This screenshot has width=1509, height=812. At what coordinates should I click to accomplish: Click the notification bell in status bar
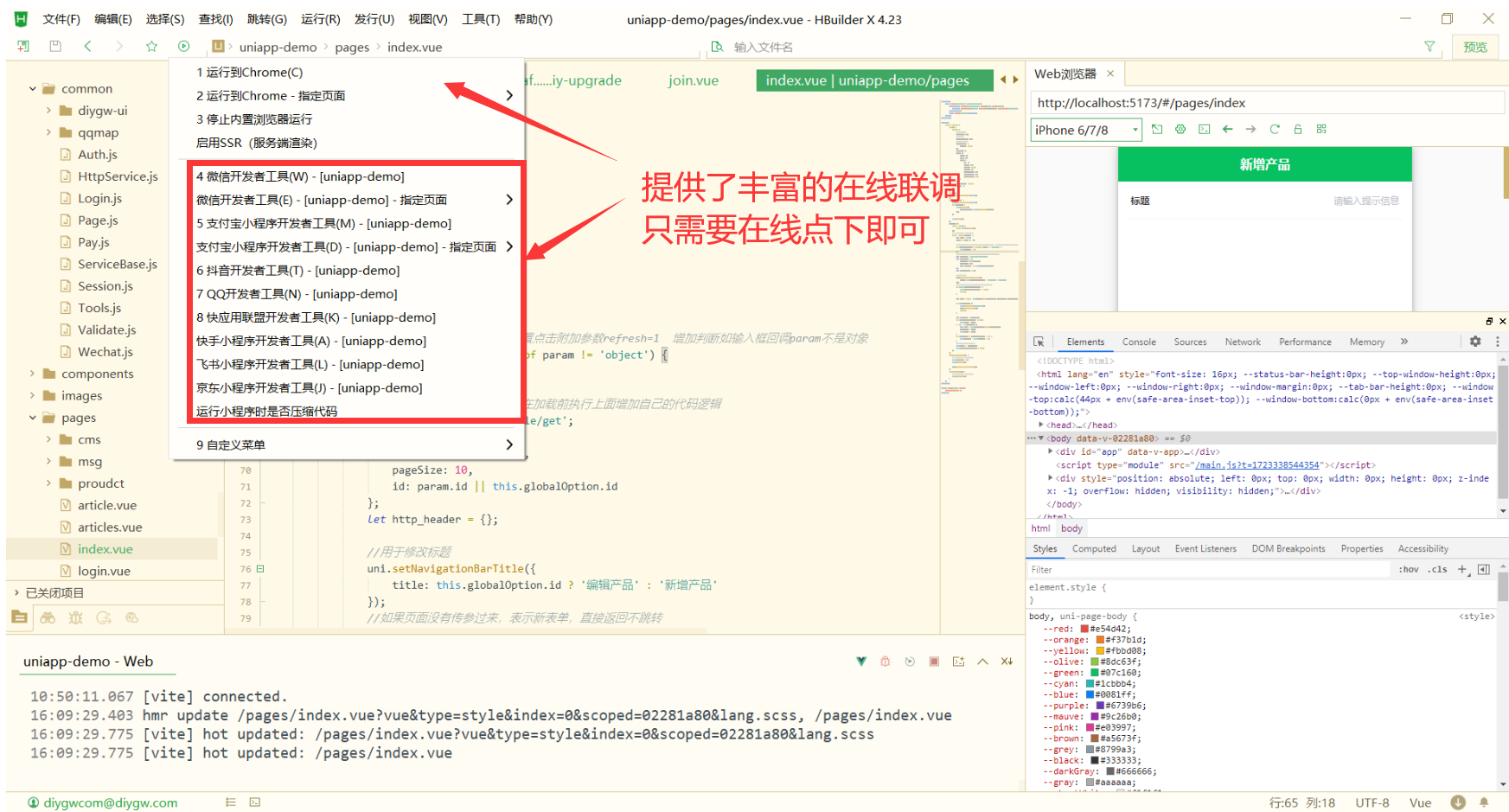tap(1484, 802)
